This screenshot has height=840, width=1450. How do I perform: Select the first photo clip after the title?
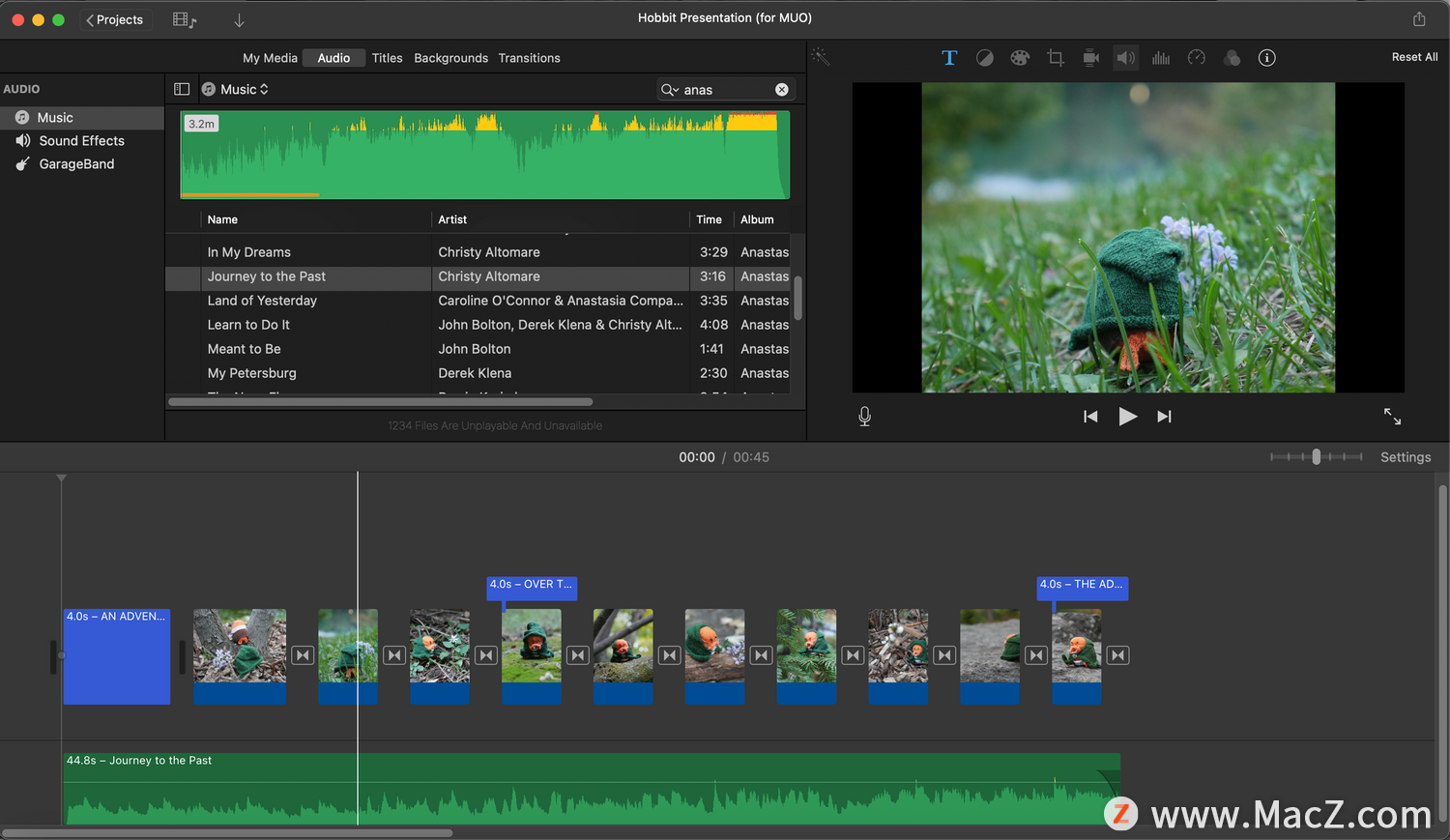tap(240, 656)
